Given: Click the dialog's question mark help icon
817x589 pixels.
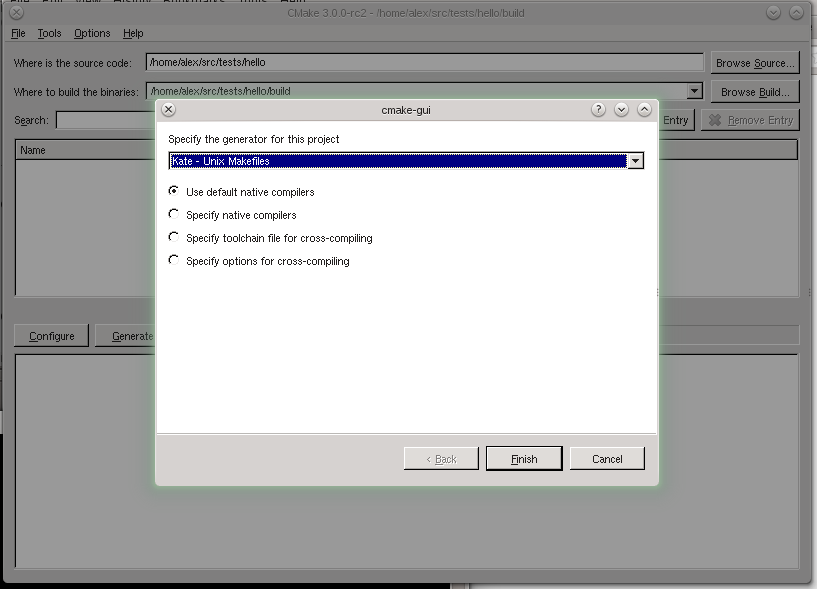Looking at the screenshot, I should (x=599, y=110).
